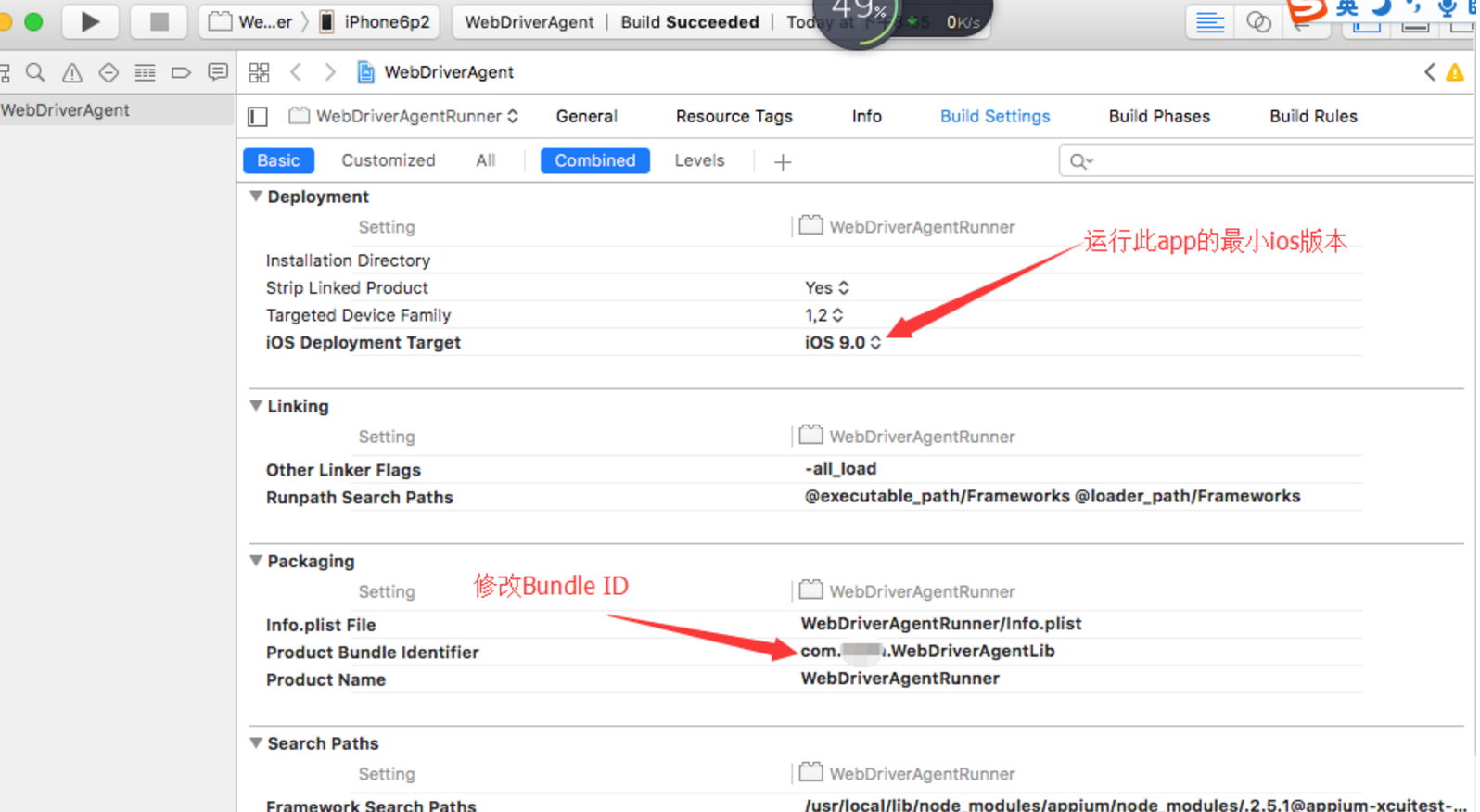1480x812 pixels.
Task: Click the green window zoom button
Action: (33, 21)
